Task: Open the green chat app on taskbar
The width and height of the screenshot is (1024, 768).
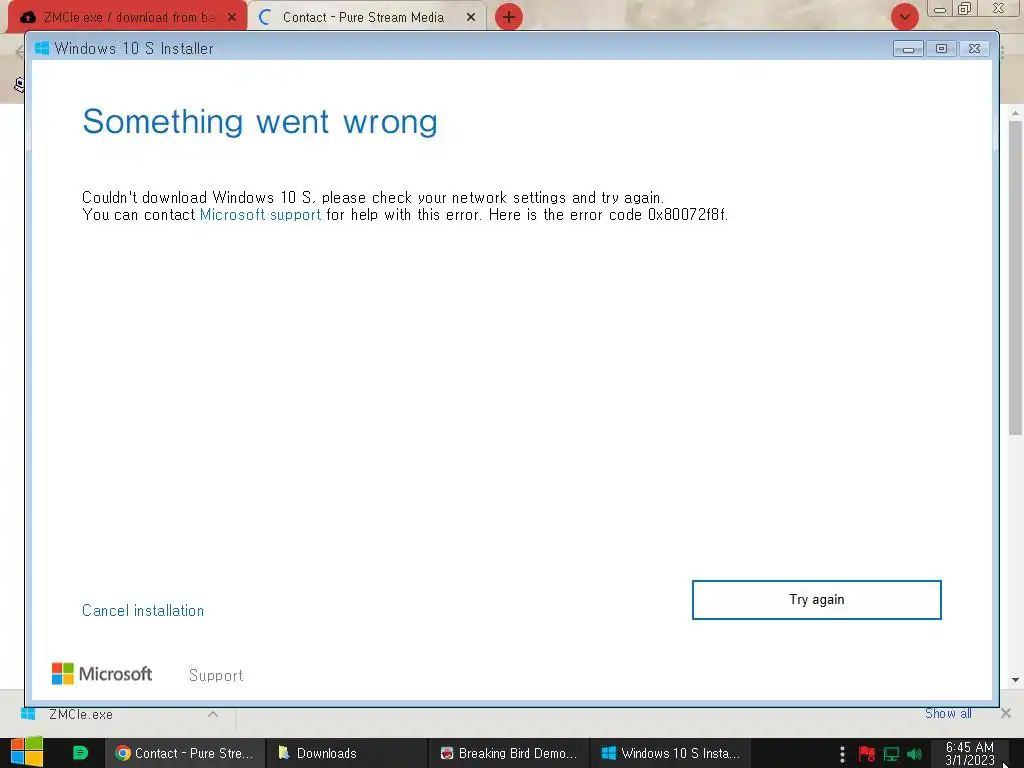Action: click(80, 753)
